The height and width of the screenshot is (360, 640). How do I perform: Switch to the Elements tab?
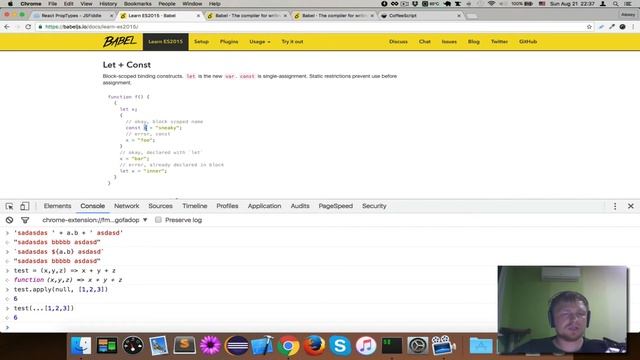57,206
